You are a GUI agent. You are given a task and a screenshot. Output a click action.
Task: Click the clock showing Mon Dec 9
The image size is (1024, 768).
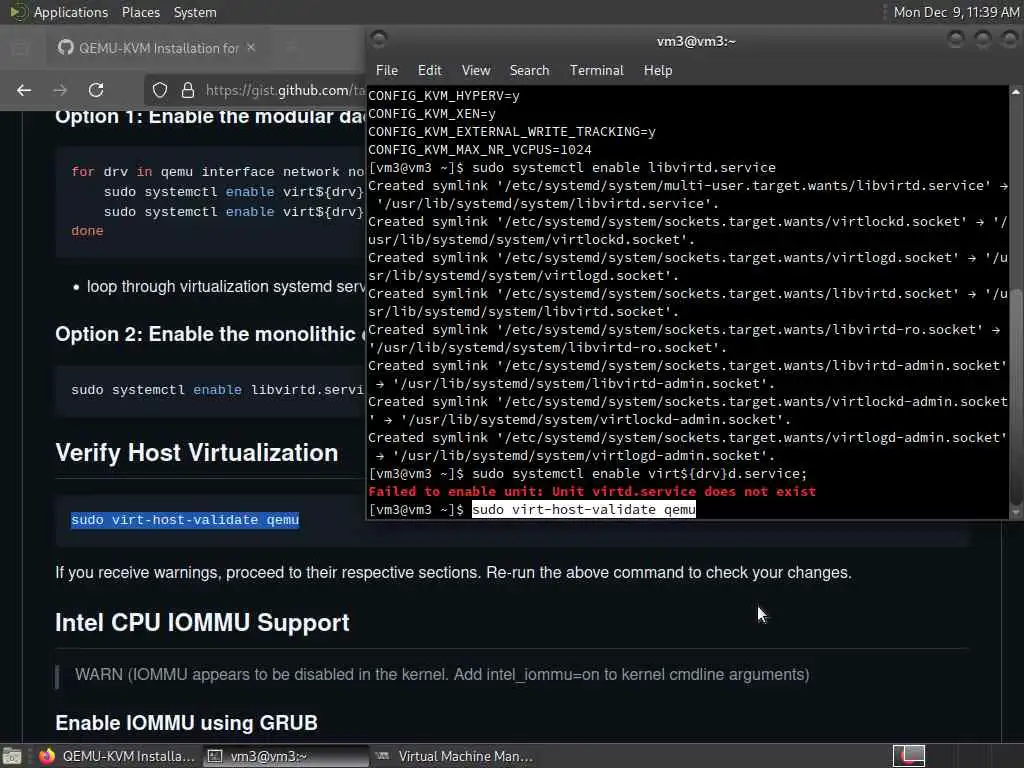[956, 12]
